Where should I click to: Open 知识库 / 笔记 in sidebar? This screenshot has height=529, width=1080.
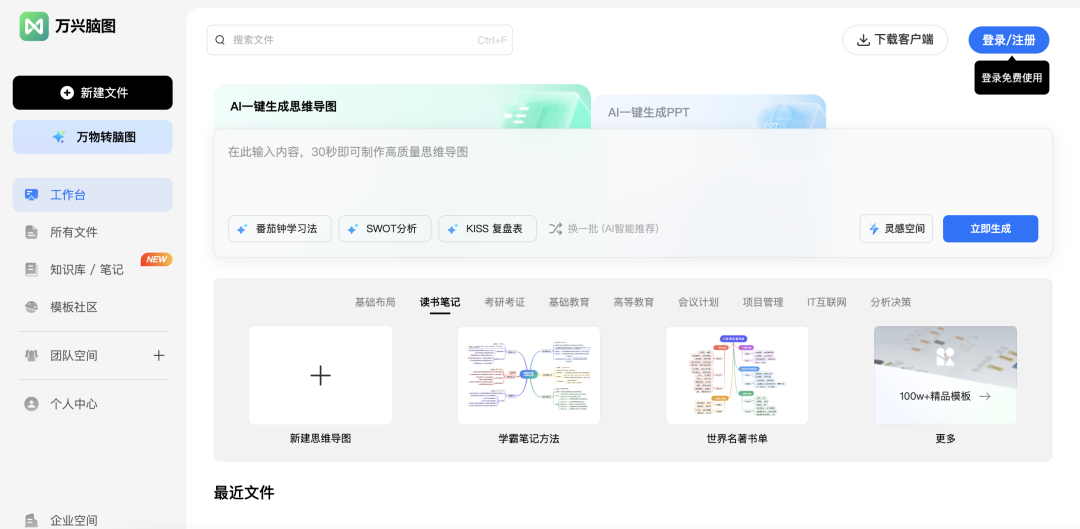93,269
